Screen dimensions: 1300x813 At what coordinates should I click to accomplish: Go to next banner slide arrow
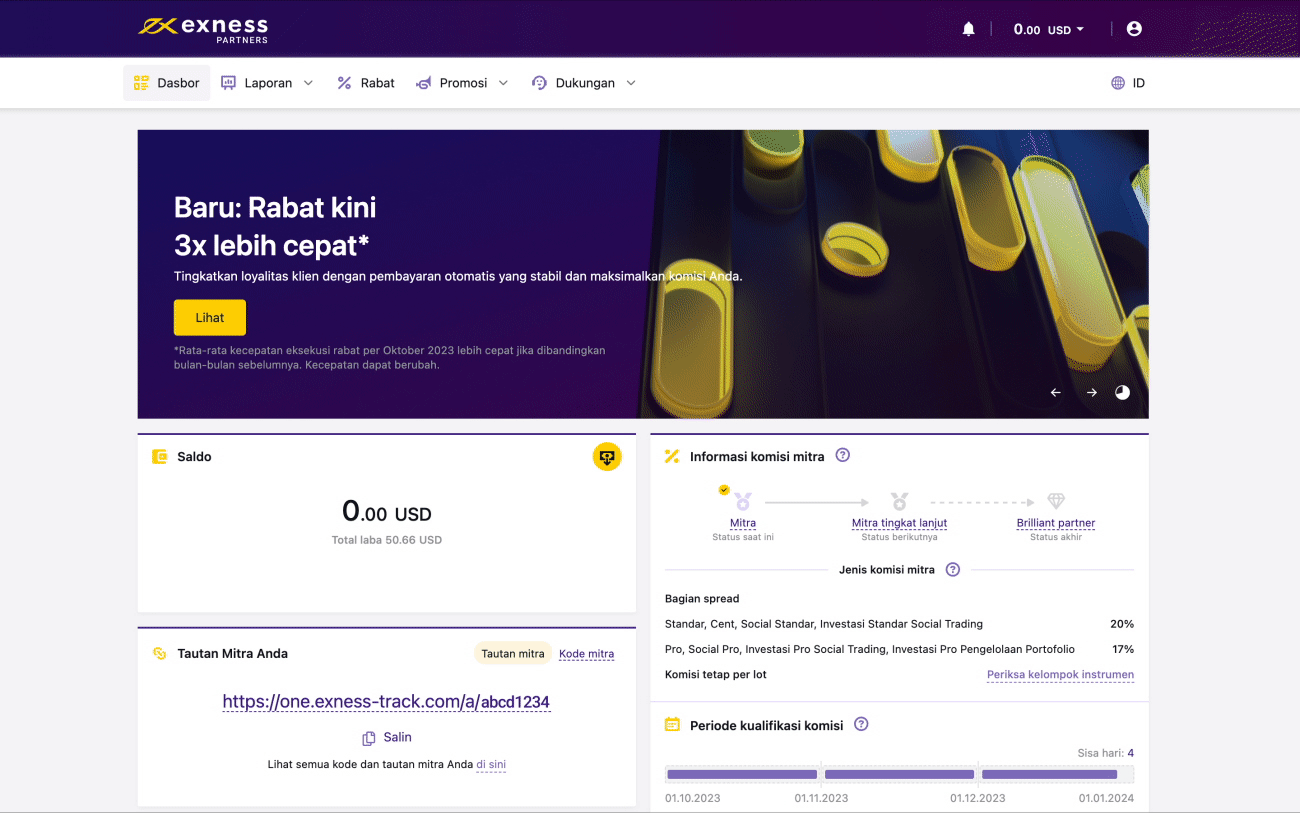click(1092, 393)
